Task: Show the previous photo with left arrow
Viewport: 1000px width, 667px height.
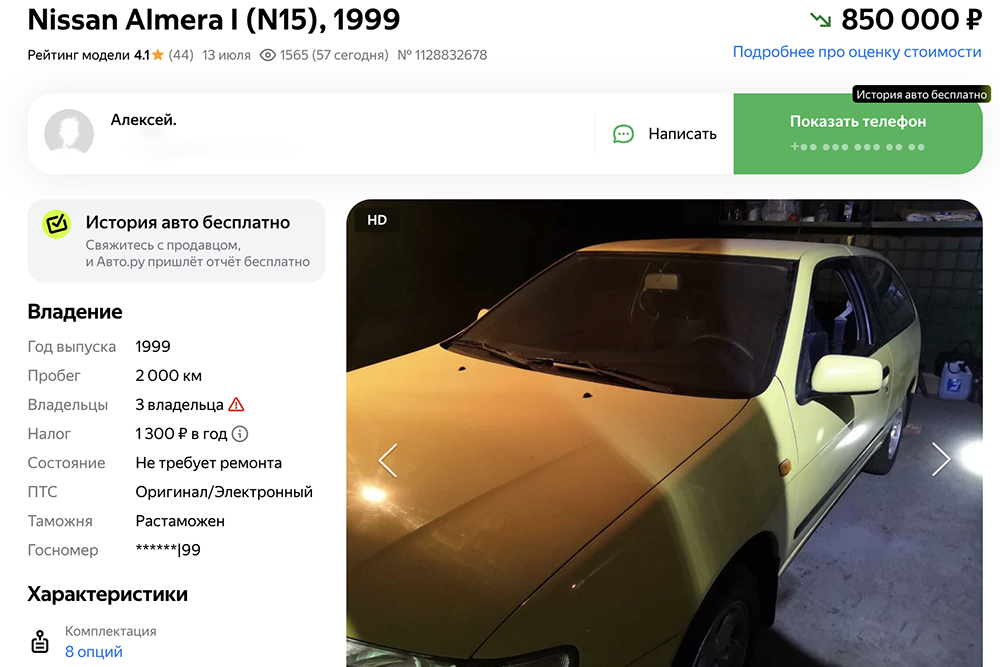Action: point(388,460)
